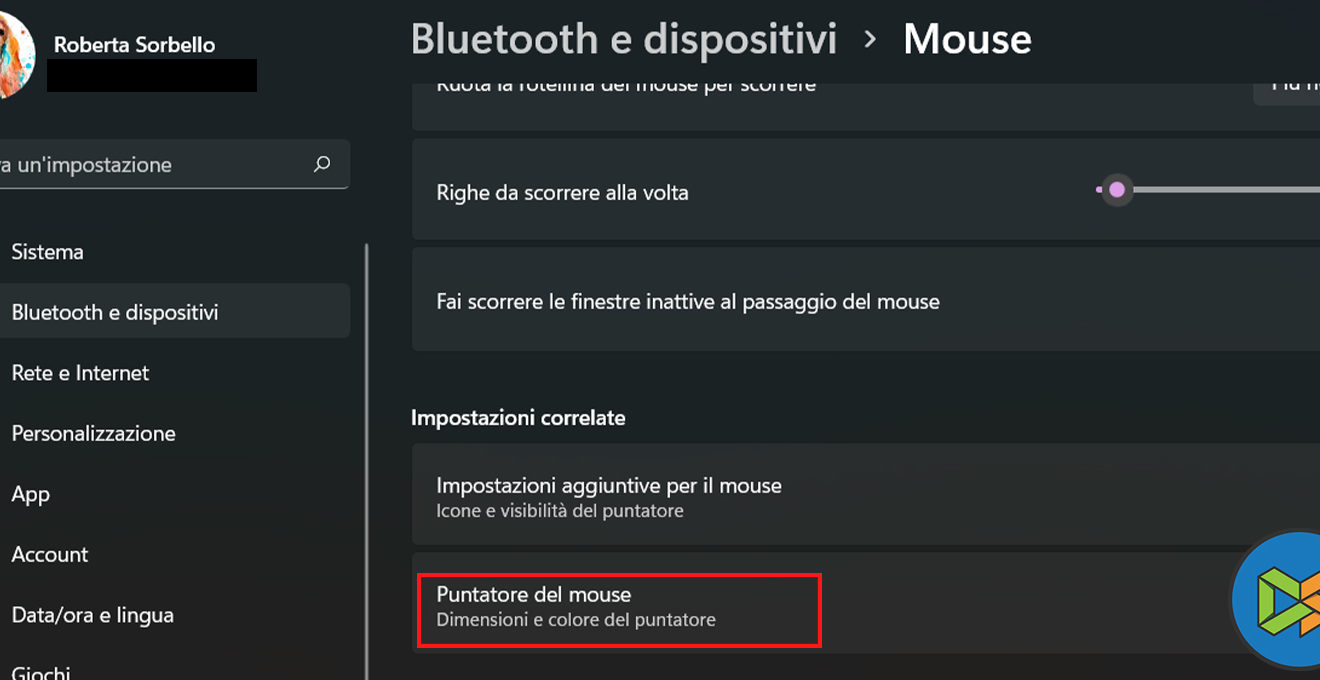The image size is (1320, 680).
Task: Click the search magnifier icon
Action: pos(322,164)
